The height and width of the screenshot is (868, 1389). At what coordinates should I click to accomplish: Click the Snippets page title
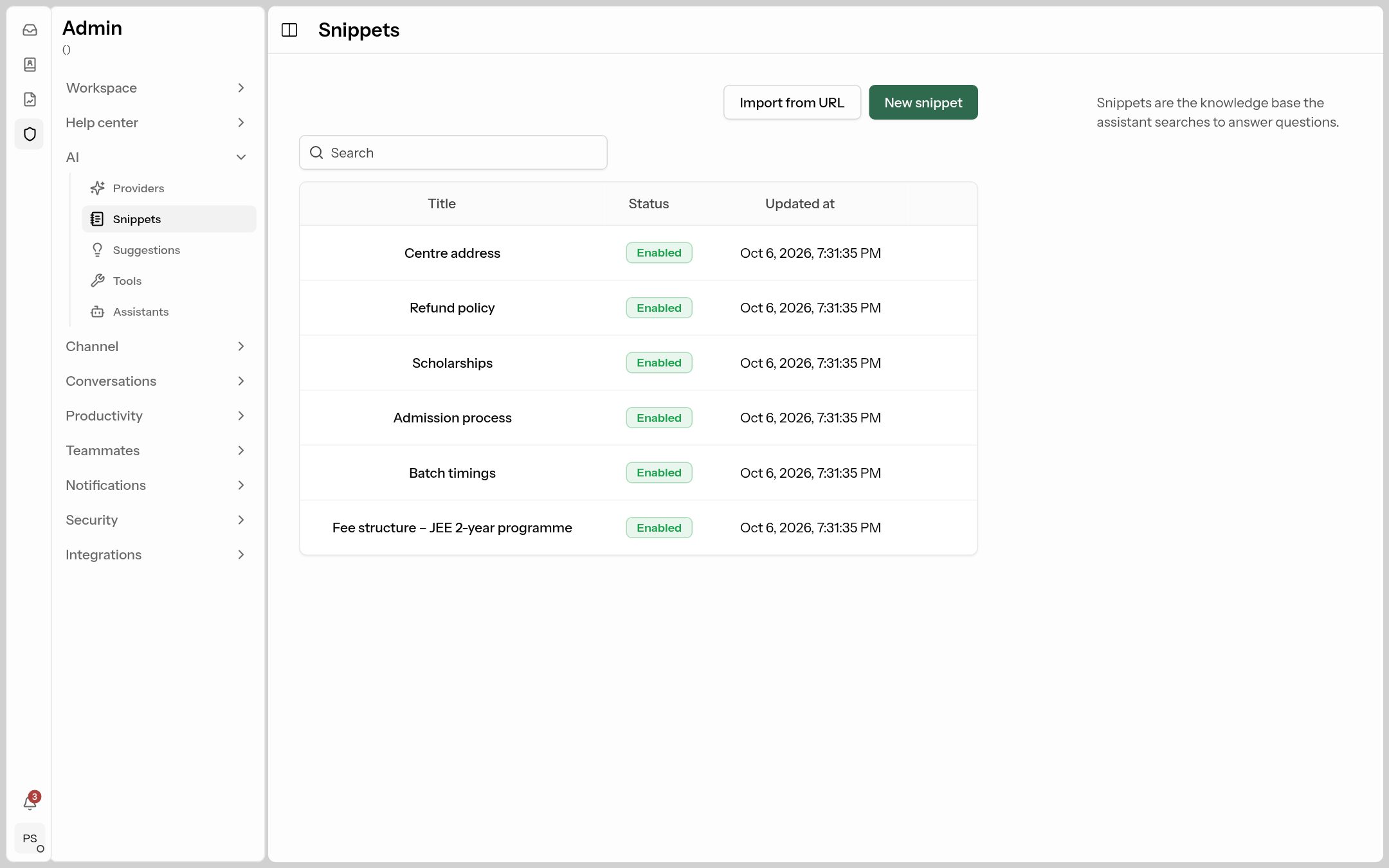click(359, 30)
